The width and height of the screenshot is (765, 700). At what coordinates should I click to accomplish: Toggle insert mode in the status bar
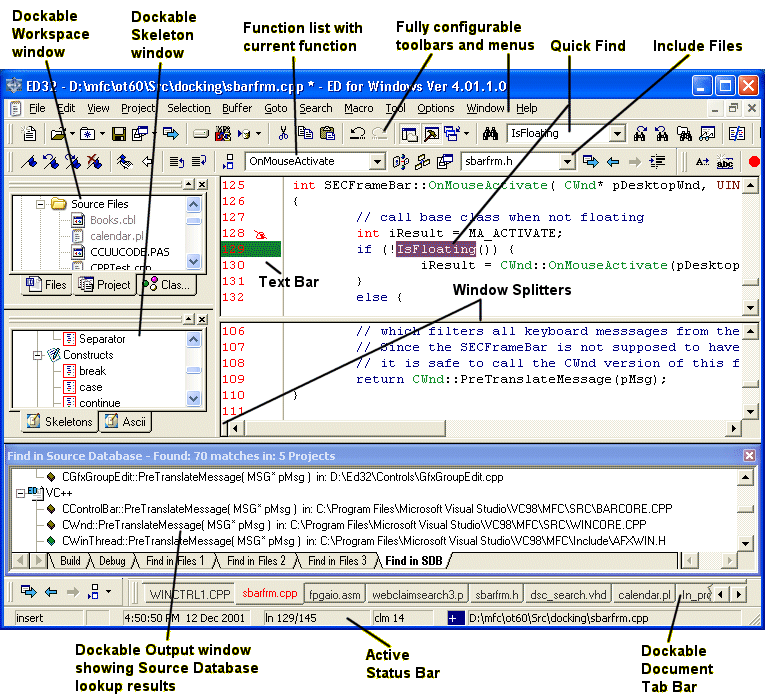point(49,618)
